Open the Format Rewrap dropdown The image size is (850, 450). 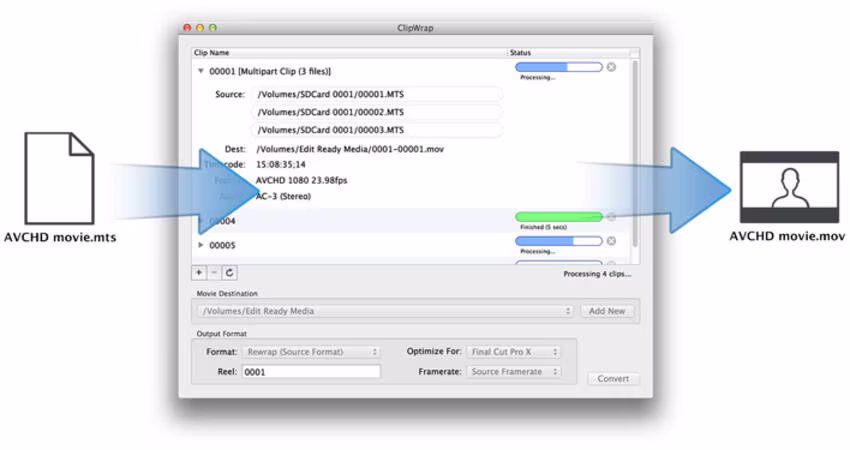tap(311, 352)
